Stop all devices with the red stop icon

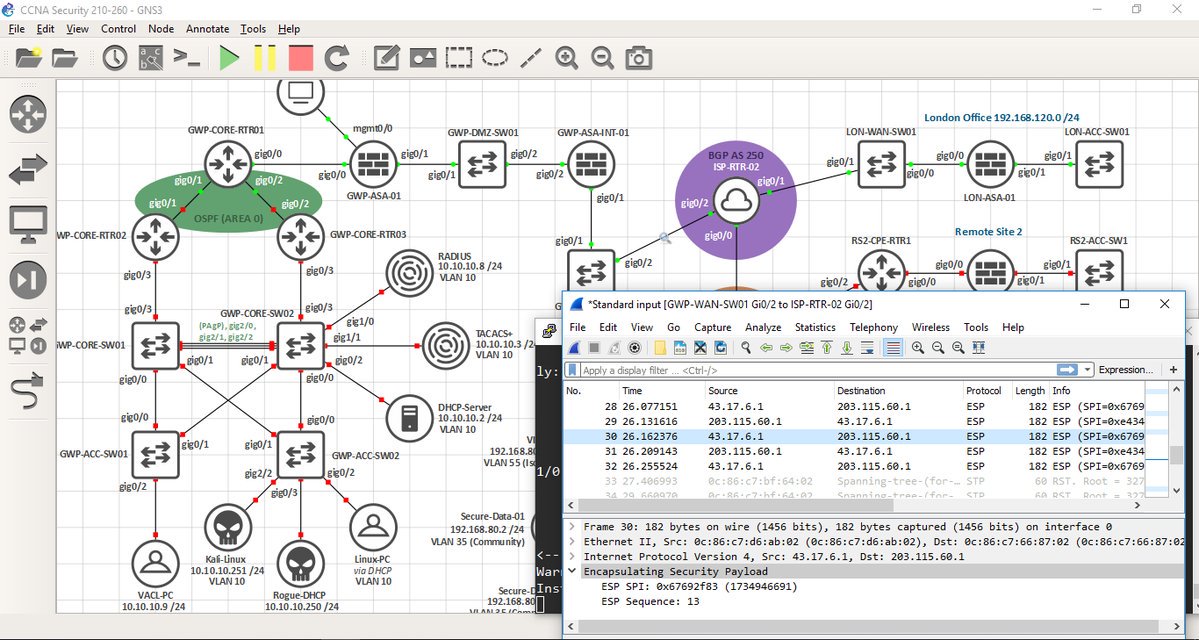[302, 57]
